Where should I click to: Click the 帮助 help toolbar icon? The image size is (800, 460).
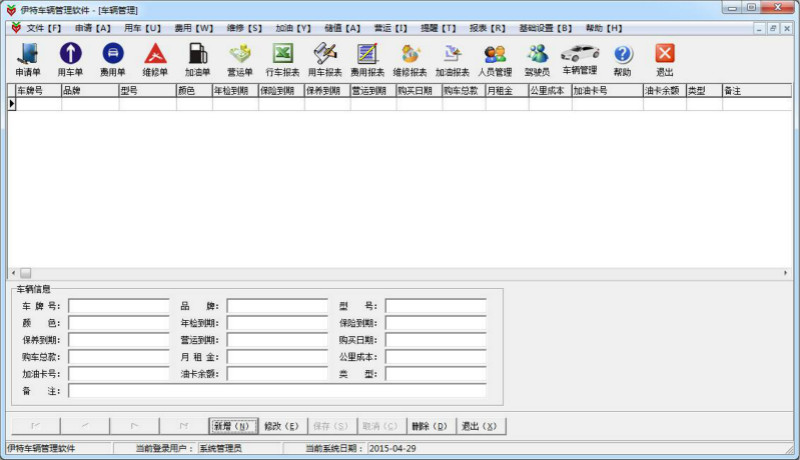(622, 59)
